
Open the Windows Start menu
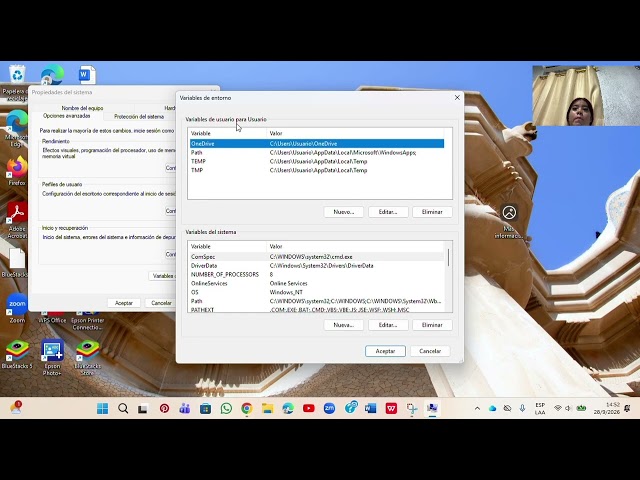point(102,408)
